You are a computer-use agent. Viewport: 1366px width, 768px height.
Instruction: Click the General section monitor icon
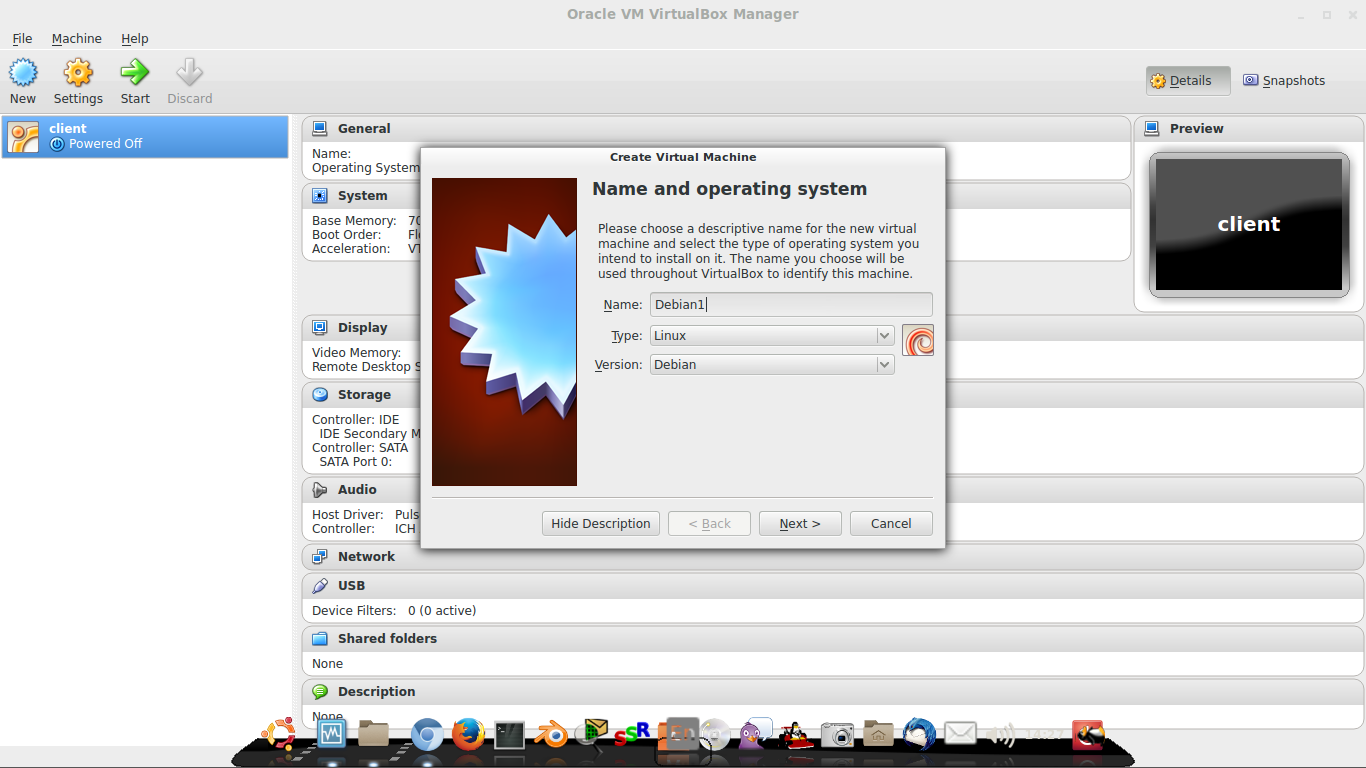pyautogui.click(x=320, y=128)
